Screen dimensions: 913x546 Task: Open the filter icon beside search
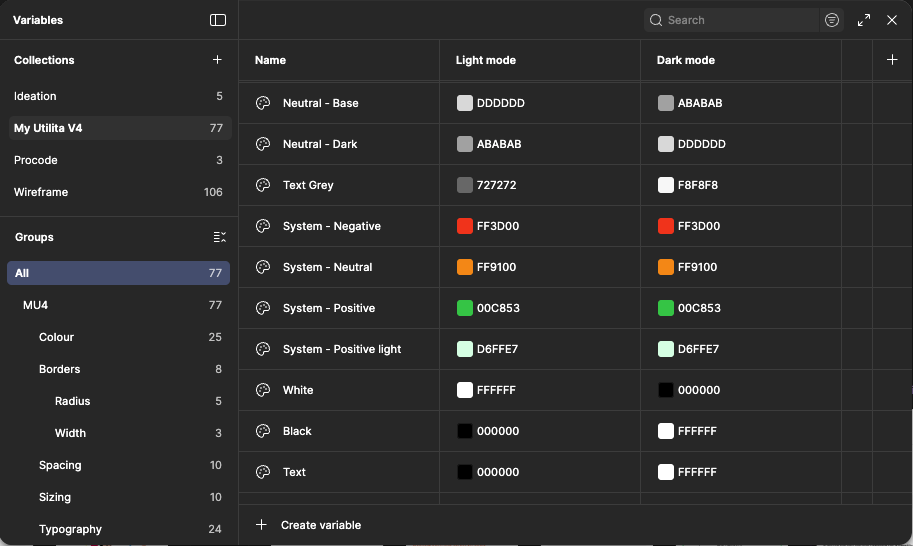click(x=831, y=20)
